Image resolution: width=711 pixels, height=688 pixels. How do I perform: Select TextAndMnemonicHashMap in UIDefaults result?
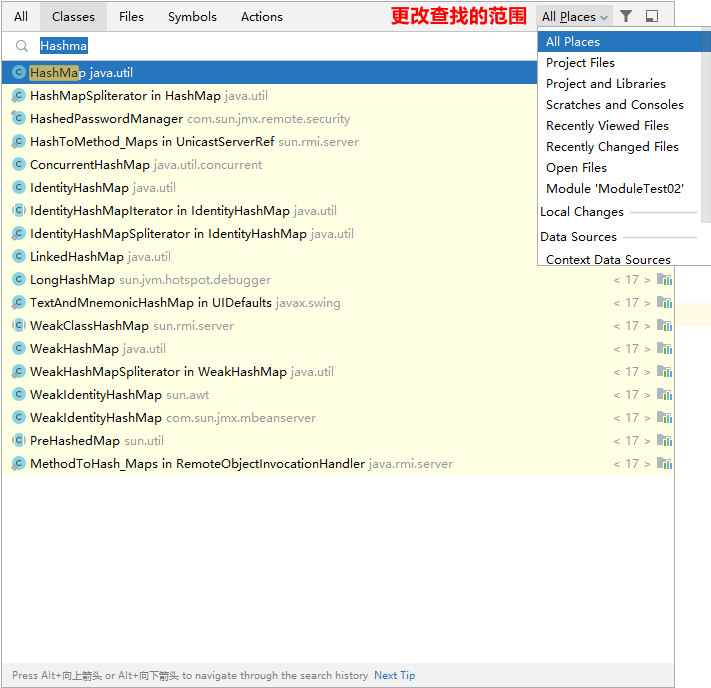pyautogui.click(x=338, y=303)
